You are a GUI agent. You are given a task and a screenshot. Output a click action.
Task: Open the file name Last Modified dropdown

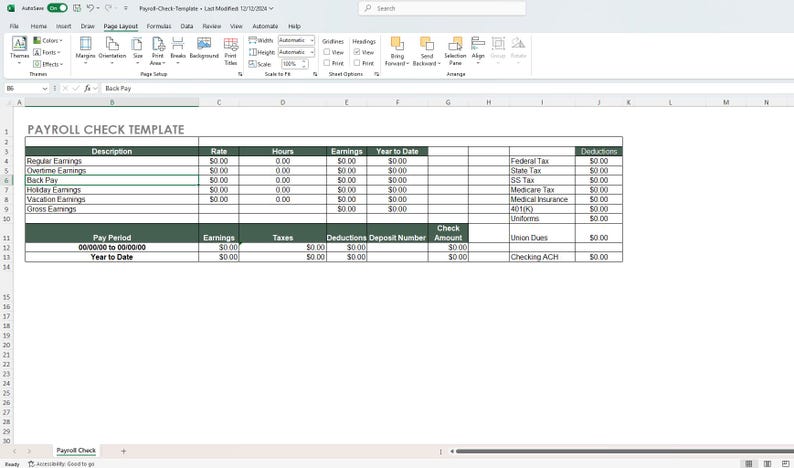(271, 9)
